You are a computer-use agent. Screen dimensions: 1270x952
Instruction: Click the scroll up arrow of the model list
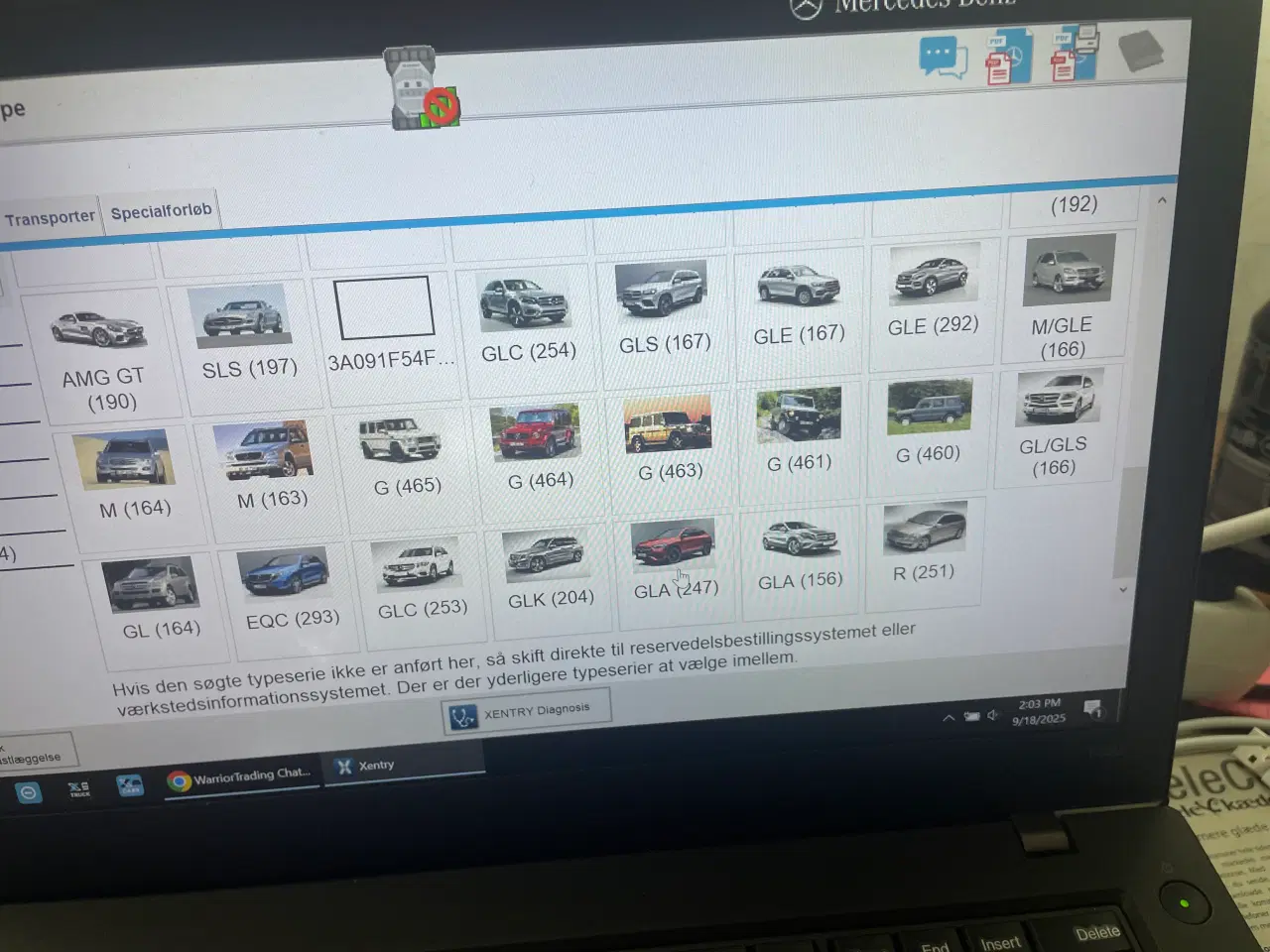[1162, 201]
